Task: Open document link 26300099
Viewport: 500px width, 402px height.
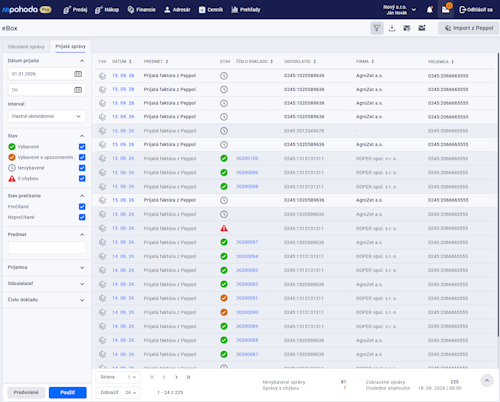Action: [x=247, y=172]
